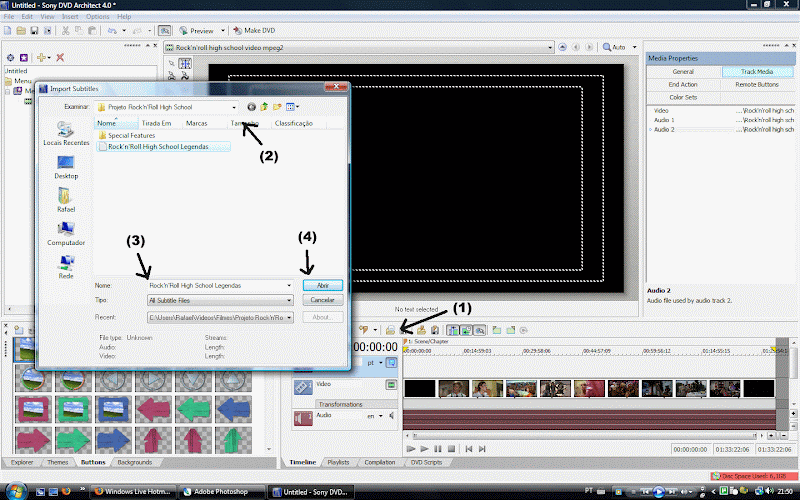This screenshot has width=800, height=500.
Task: Click the go-to-end transport button
Action: coord(482,449)
